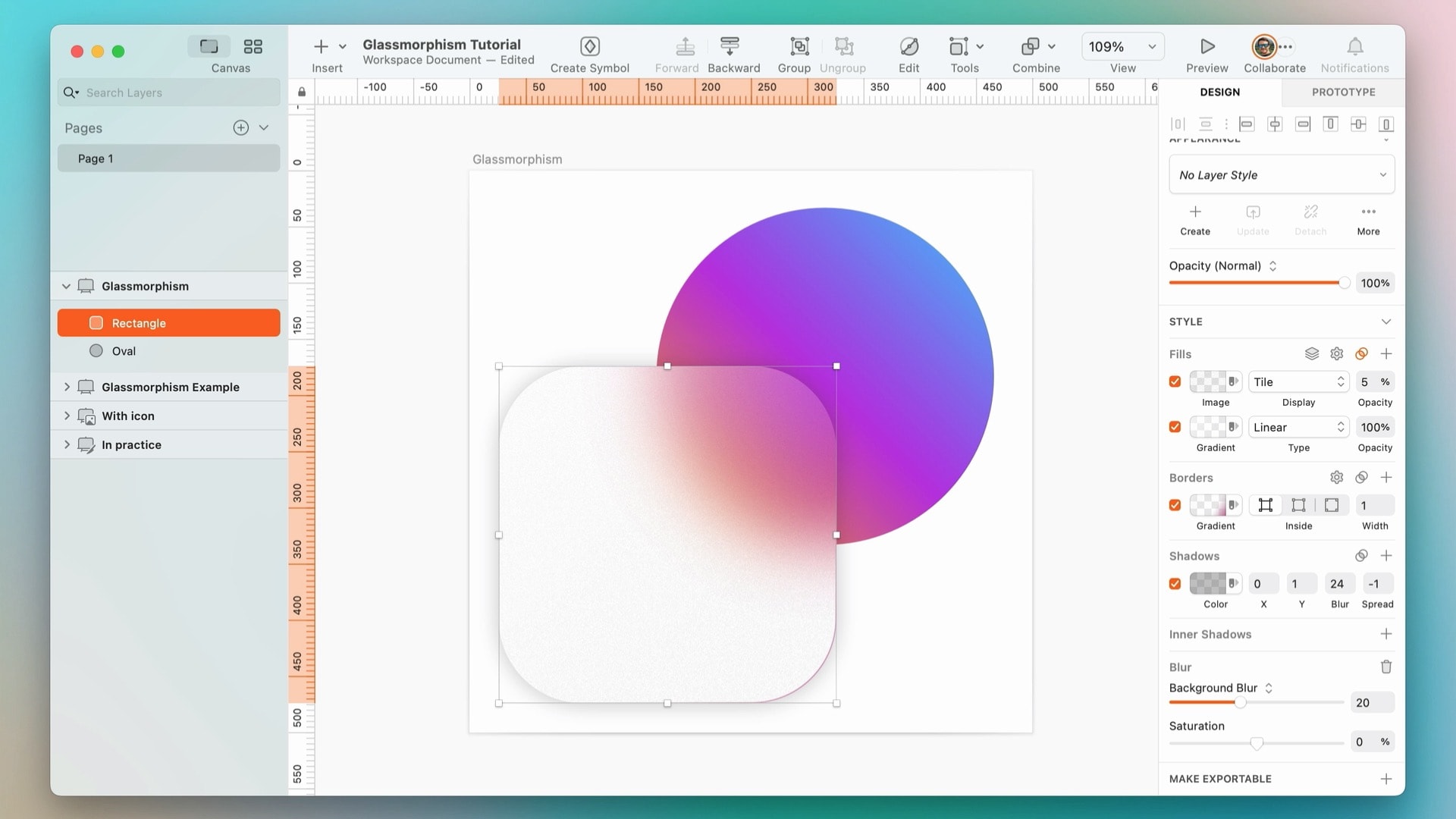Open Fills settings gear icon
1456x819 pixels.
[x=1336, y=354]
